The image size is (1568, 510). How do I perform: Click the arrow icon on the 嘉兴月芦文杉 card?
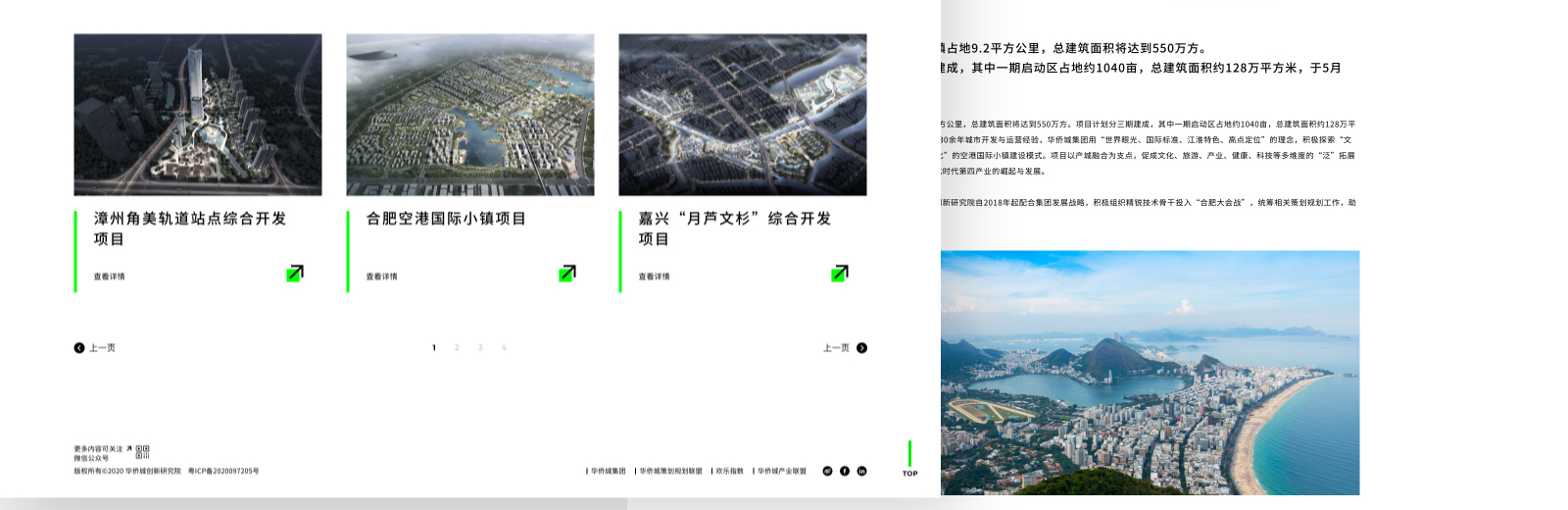pos(839,273)
